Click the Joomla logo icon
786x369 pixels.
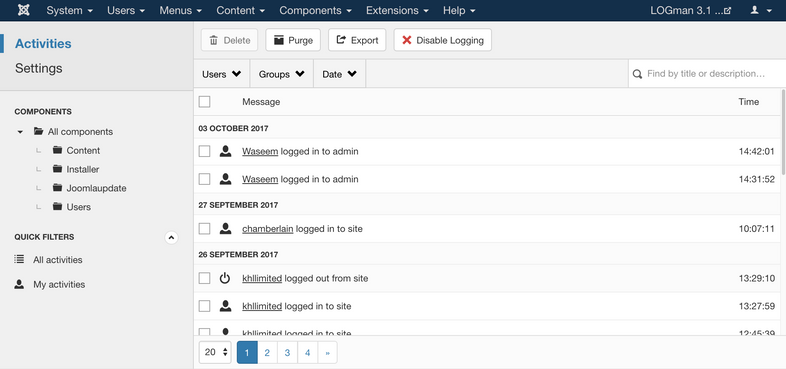24,10
